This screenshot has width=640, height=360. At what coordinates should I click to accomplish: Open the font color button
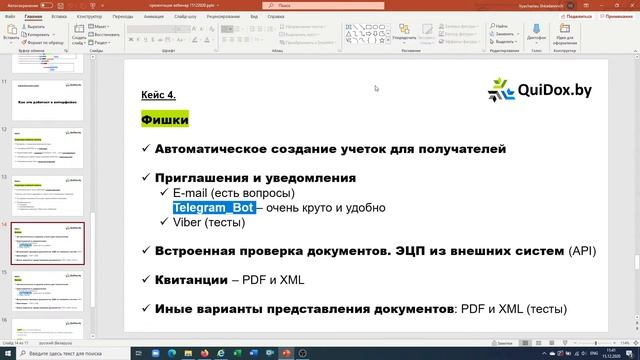pos(207,40)
